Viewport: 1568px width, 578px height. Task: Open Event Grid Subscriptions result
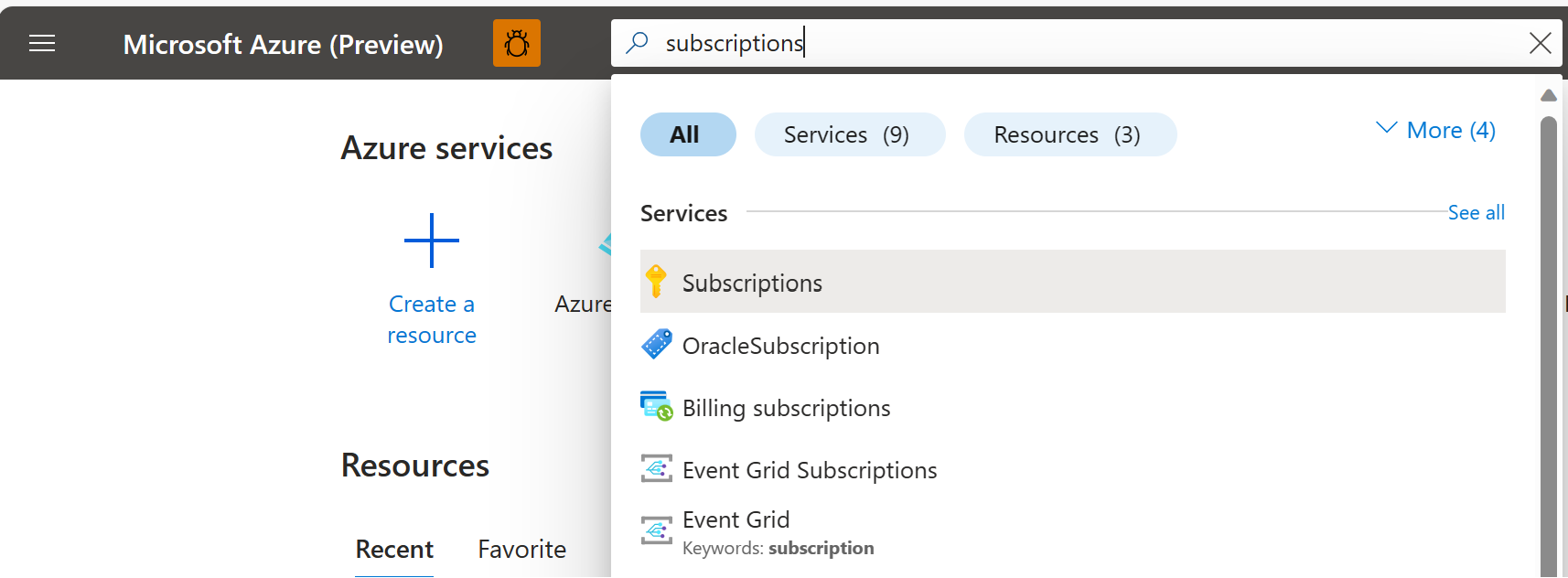click(1073, 469)
